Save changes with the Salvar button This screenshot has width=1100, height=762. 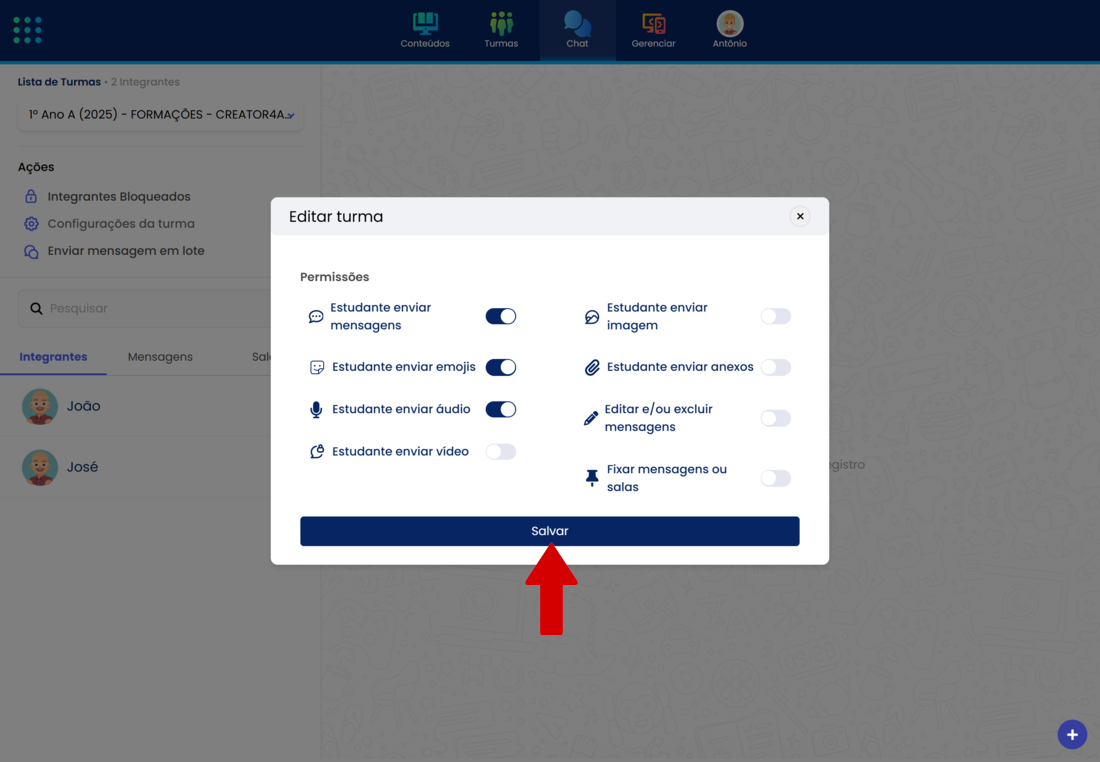point(549,531)
